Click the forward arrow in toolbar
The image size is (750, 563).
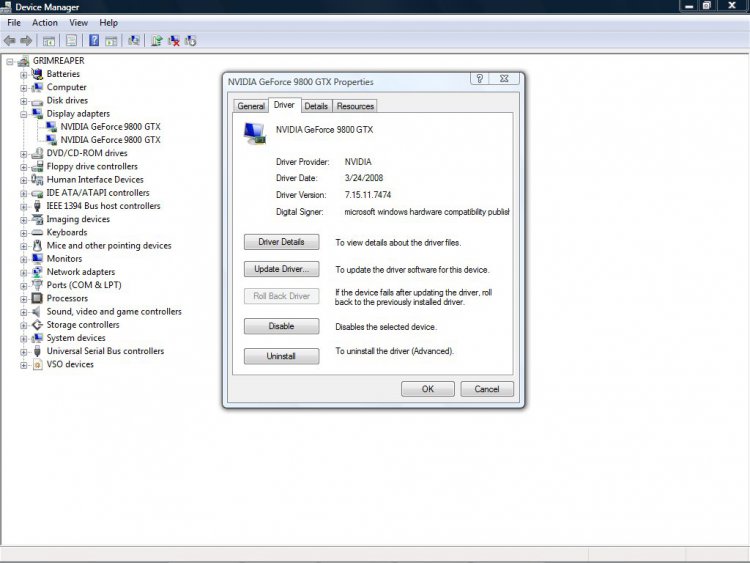click(x=26, y=41)
